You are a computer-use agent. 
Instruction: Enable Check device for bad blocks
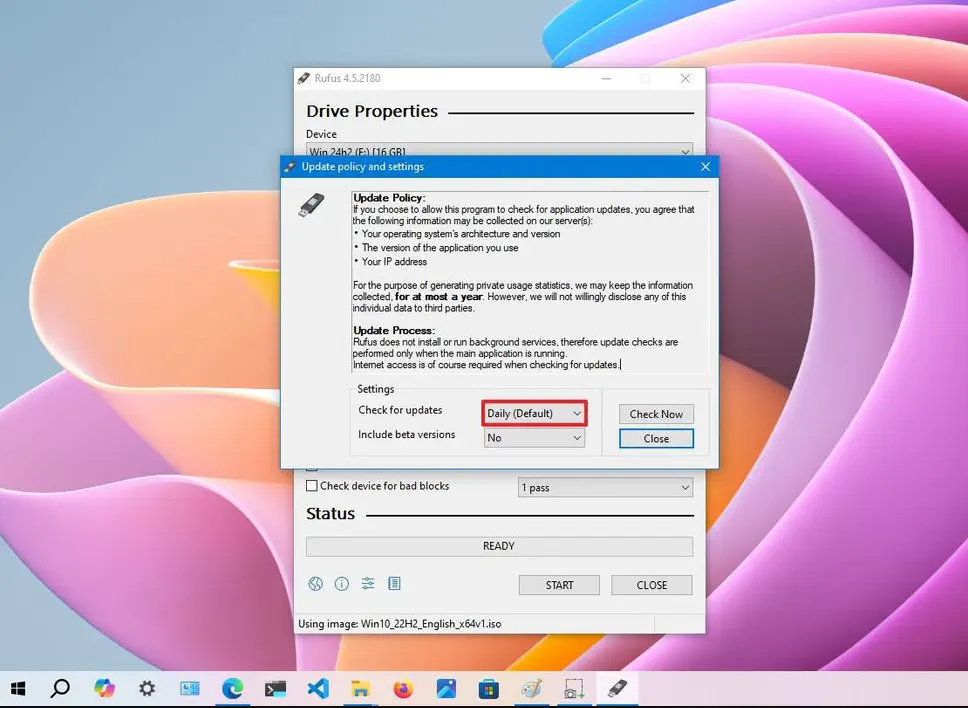pos(312,486)
